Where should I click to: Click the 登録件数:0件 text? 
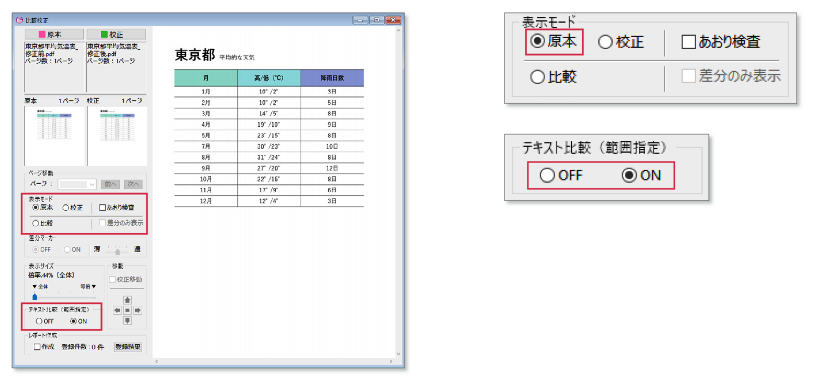[82, 347]
